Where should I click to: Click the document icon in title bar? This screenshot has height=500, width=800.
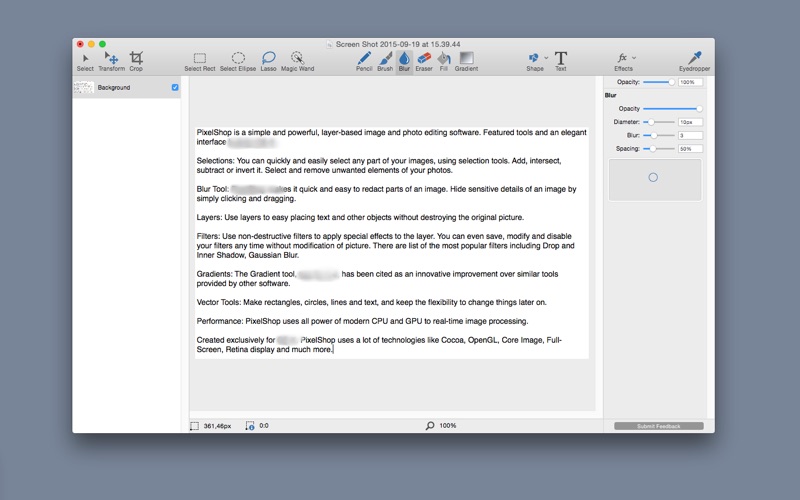(x=329, y=44)
